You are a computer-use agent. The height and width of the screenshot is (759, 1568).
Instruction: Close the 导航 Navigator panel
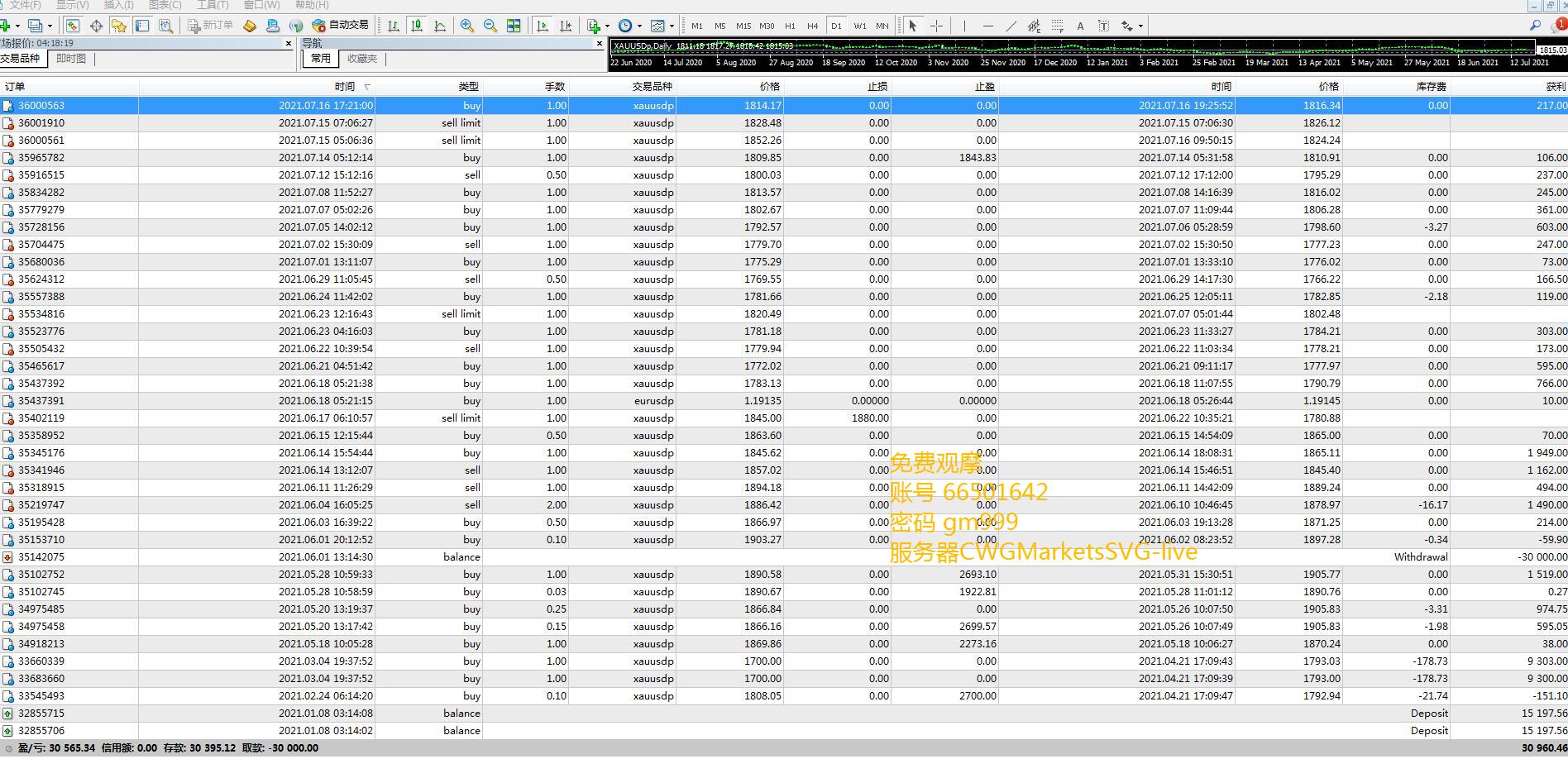[600, 43]
